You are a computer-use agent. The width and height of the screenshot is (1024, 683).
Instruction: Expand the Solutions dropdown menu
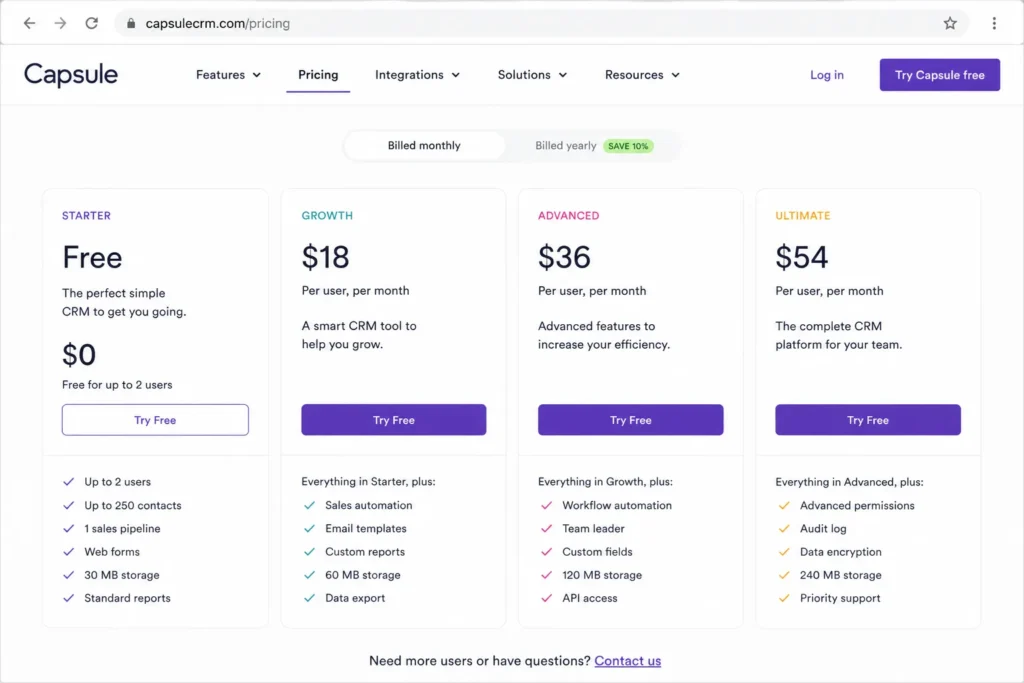point(532,75)
